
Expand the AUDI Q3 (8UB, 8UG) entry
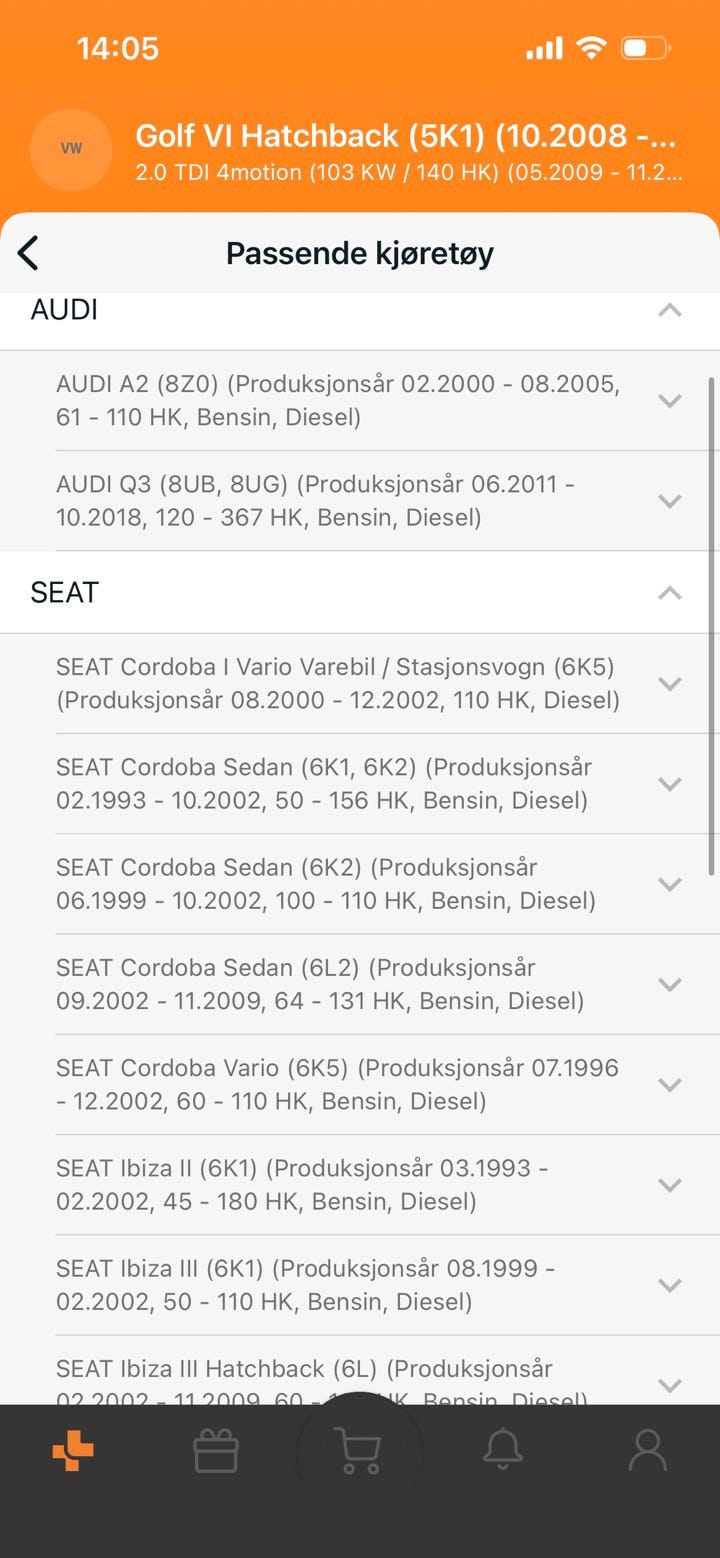tap(670, 500)
